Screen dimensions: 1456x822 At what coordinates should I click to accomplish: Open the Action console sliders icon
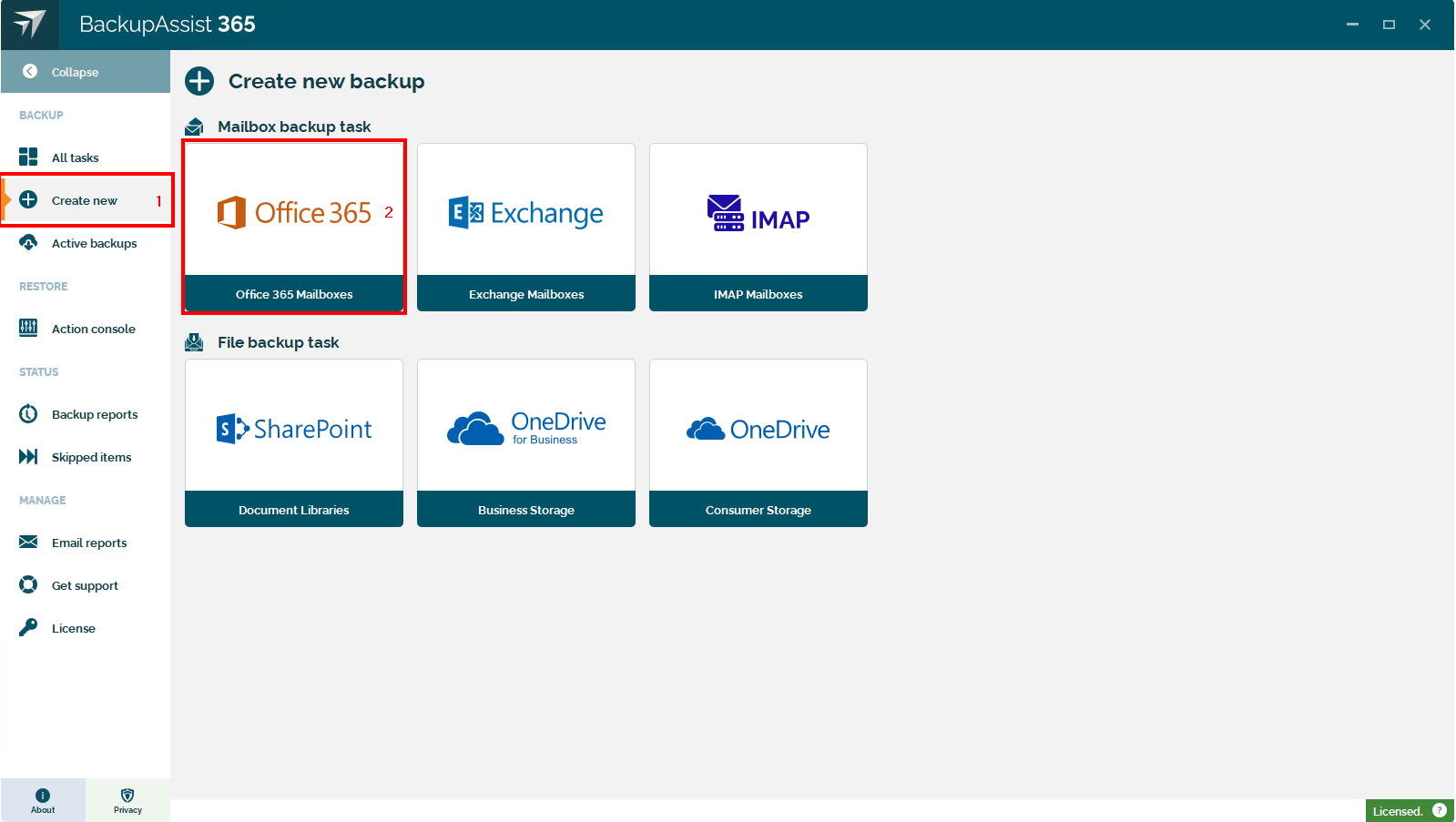(28, 328)
